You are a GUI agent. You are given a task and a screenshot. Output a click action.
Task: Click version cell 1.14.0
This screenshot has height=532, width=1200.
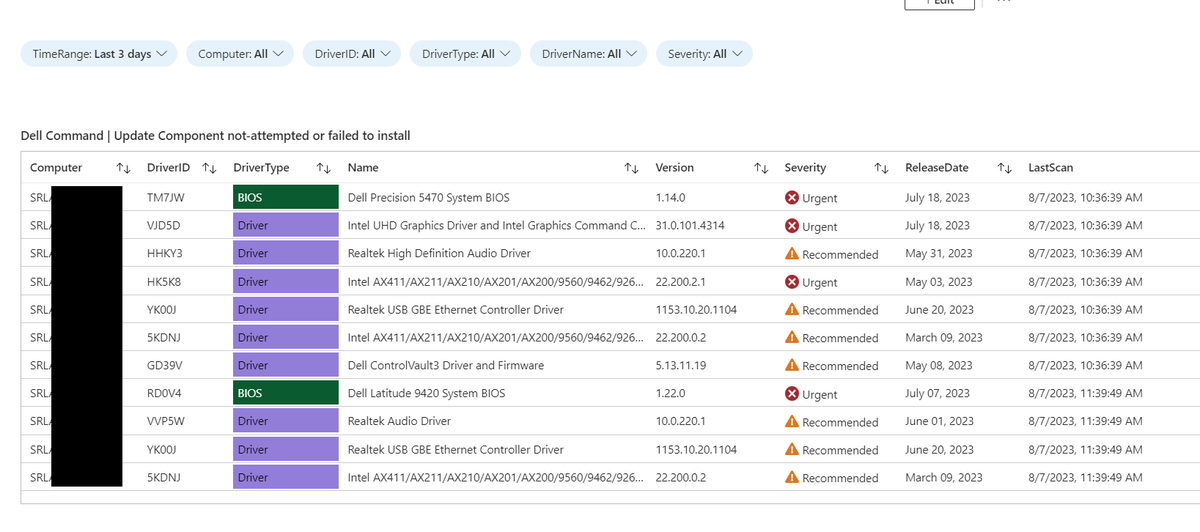[670, 198]
